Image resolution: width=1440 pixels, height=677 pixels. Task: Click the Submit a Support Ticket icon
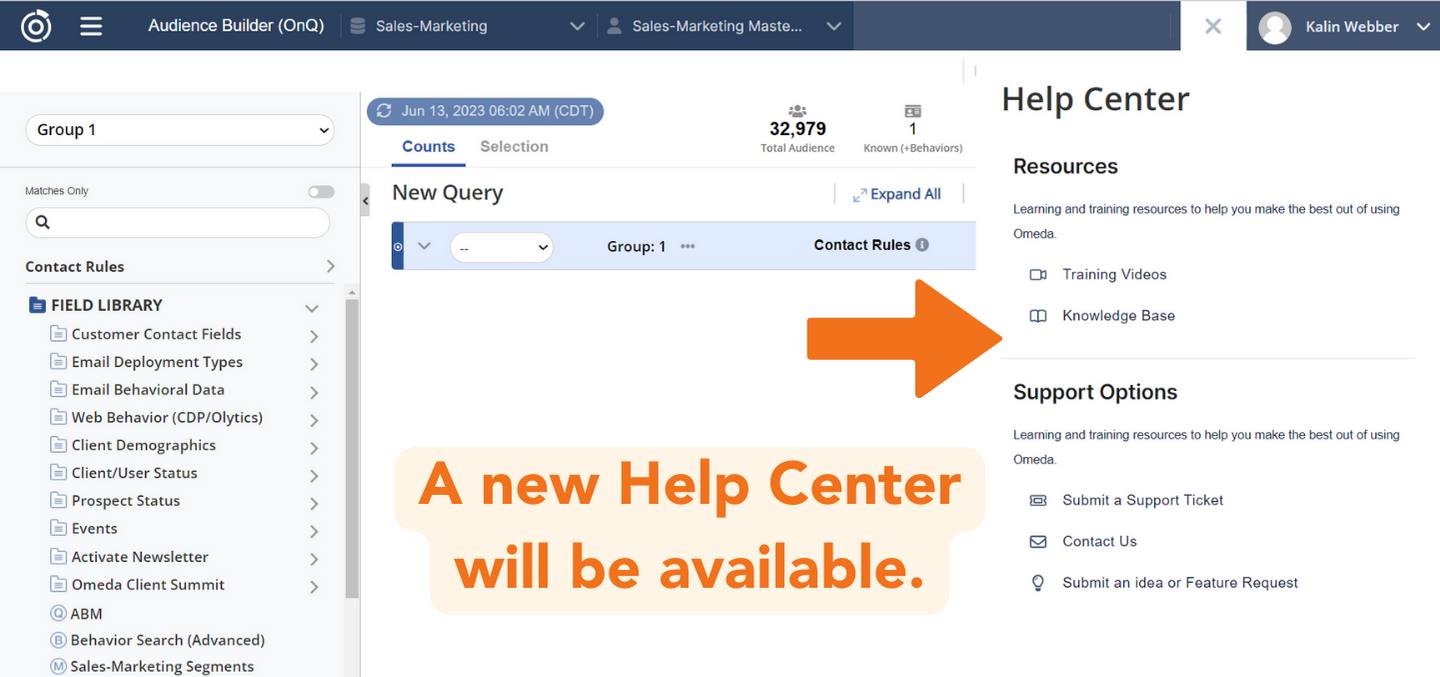click(1038, 501)
